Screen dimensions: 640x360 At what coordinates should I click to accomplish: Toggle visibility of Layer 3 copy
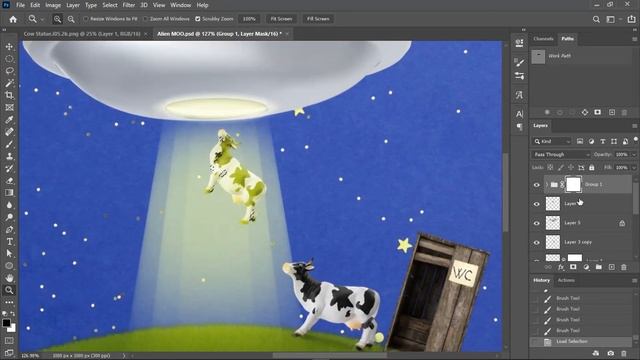[x=537, y=242]
